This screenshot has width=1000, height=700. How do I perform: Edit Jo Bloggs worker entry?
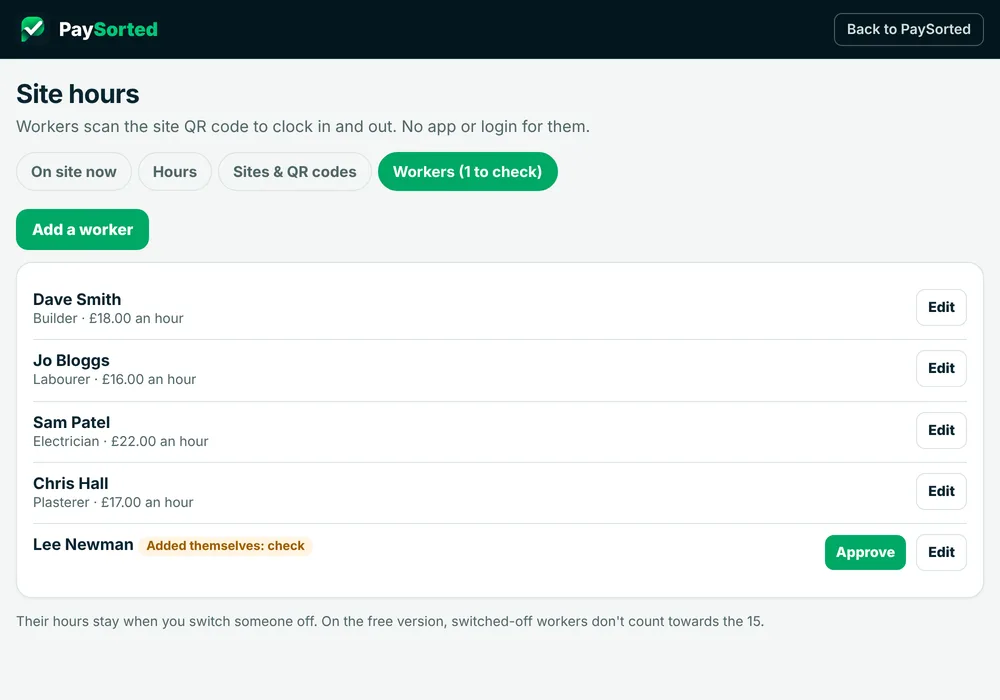click(941, 368)
